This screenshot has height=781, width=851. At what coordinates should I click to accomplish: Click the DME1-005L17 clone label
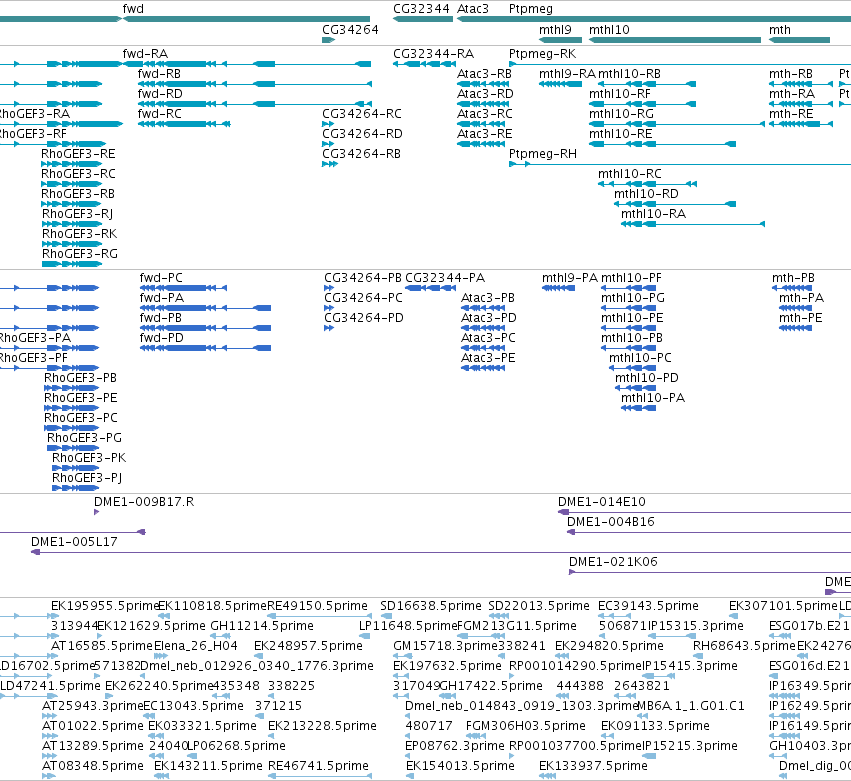[x=74, y=542]
